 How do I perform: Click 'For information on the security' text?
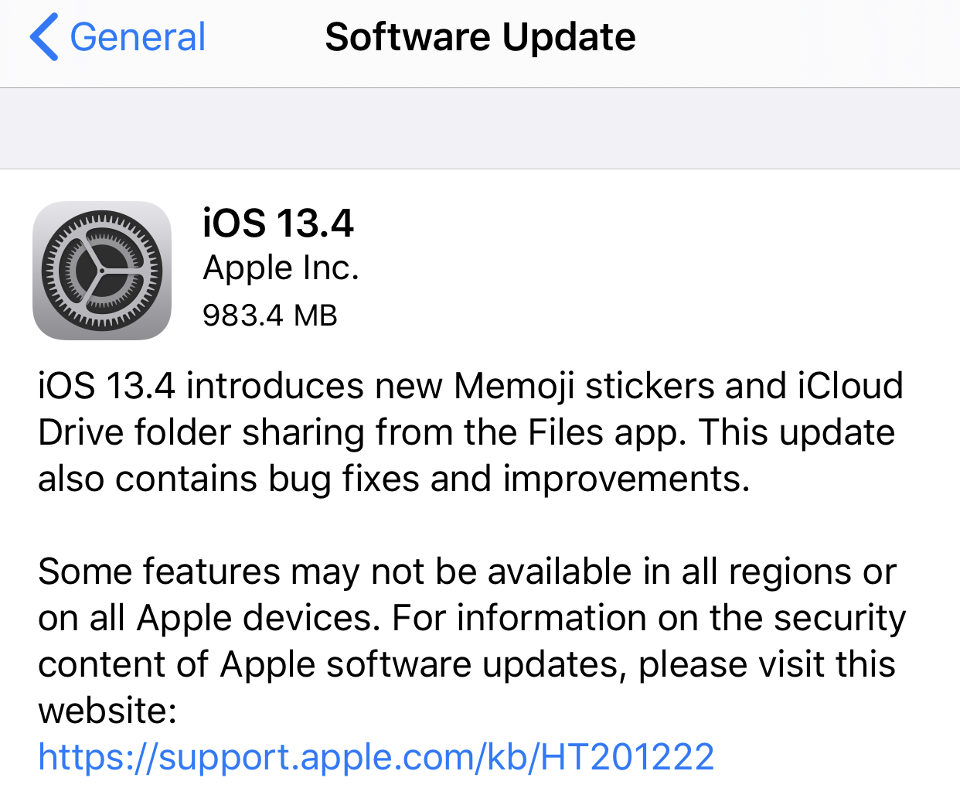click(x=649, y=618)
